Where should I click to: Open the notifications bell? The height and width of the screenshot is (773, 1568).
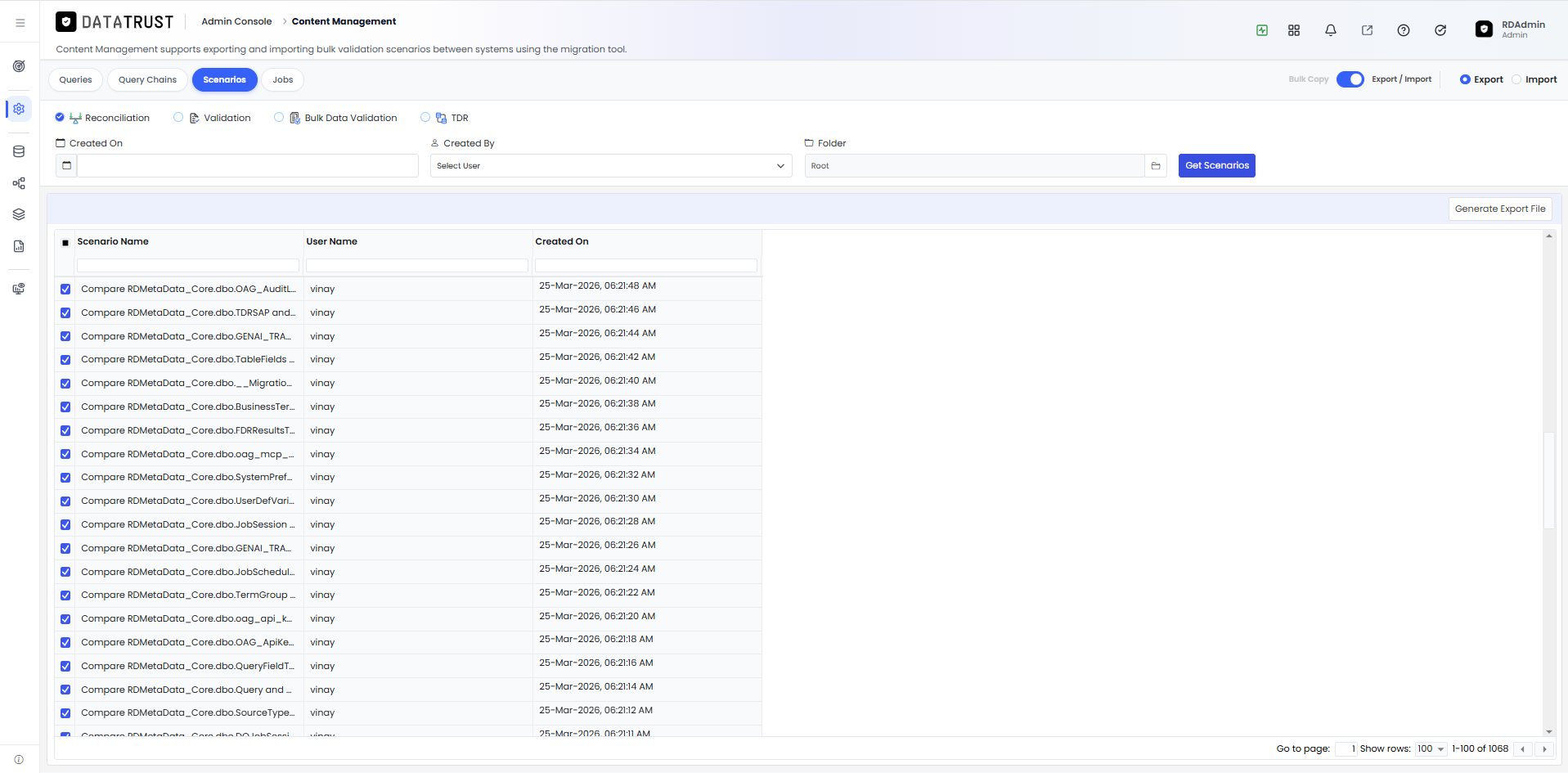(x=1331, y=30)
